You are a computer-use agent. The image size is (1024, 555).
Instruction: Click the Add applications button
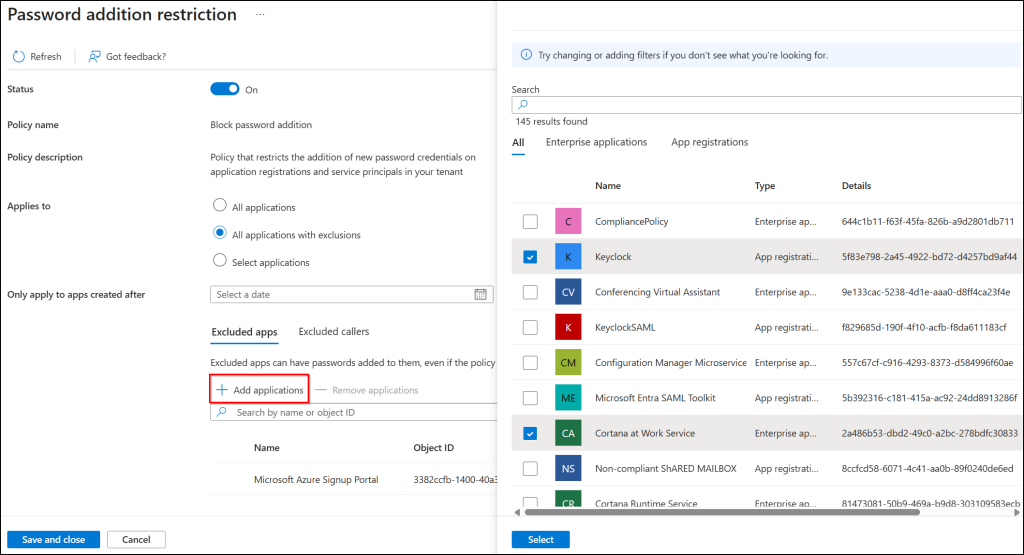(x=260, y=390)
